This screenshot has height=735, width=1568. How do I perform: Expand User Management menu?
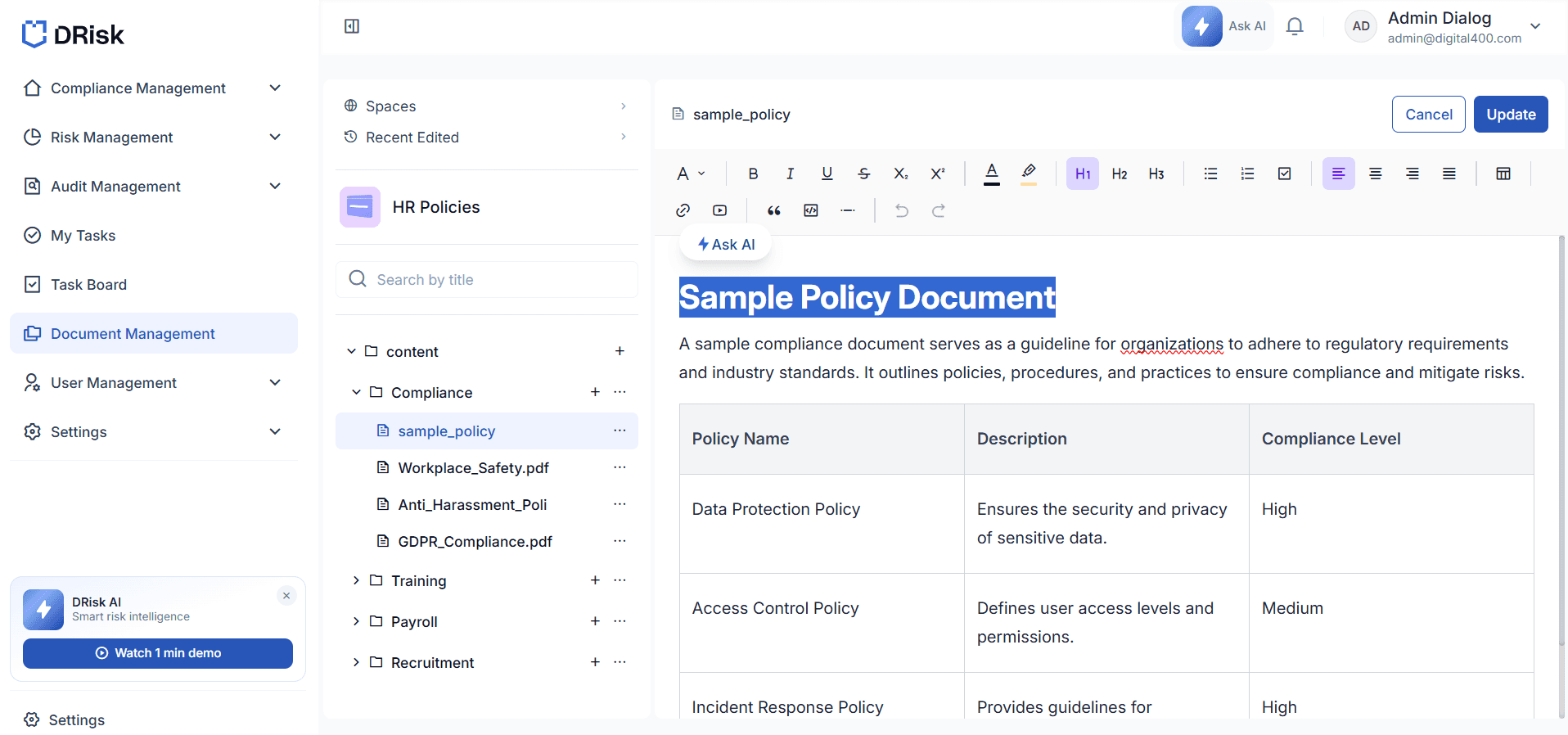click(154, 383)
